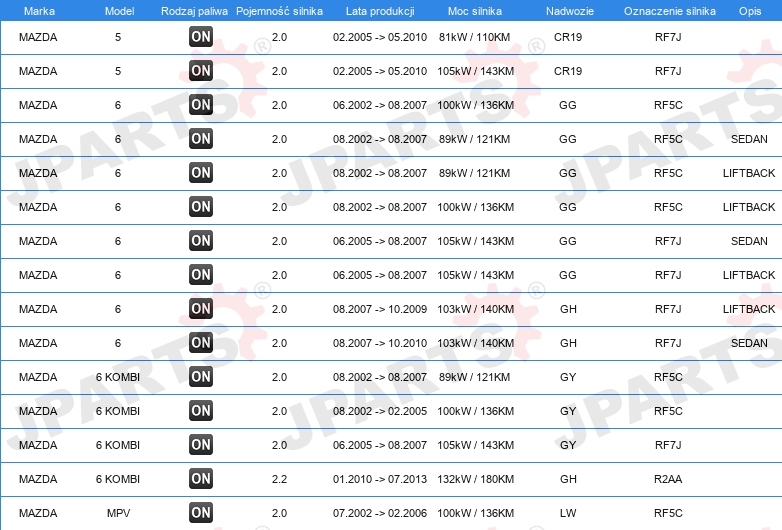The image size is (782, 530).
Task: Select the RF5C cell in the MPV row
Action: point(668,513)
